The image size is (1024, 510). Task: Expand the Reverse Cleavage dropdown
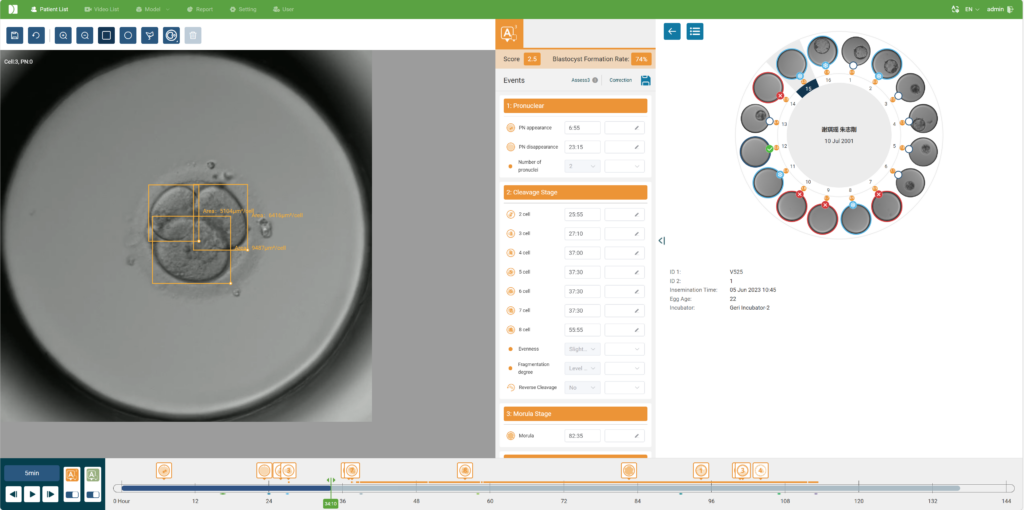point(583,387)
